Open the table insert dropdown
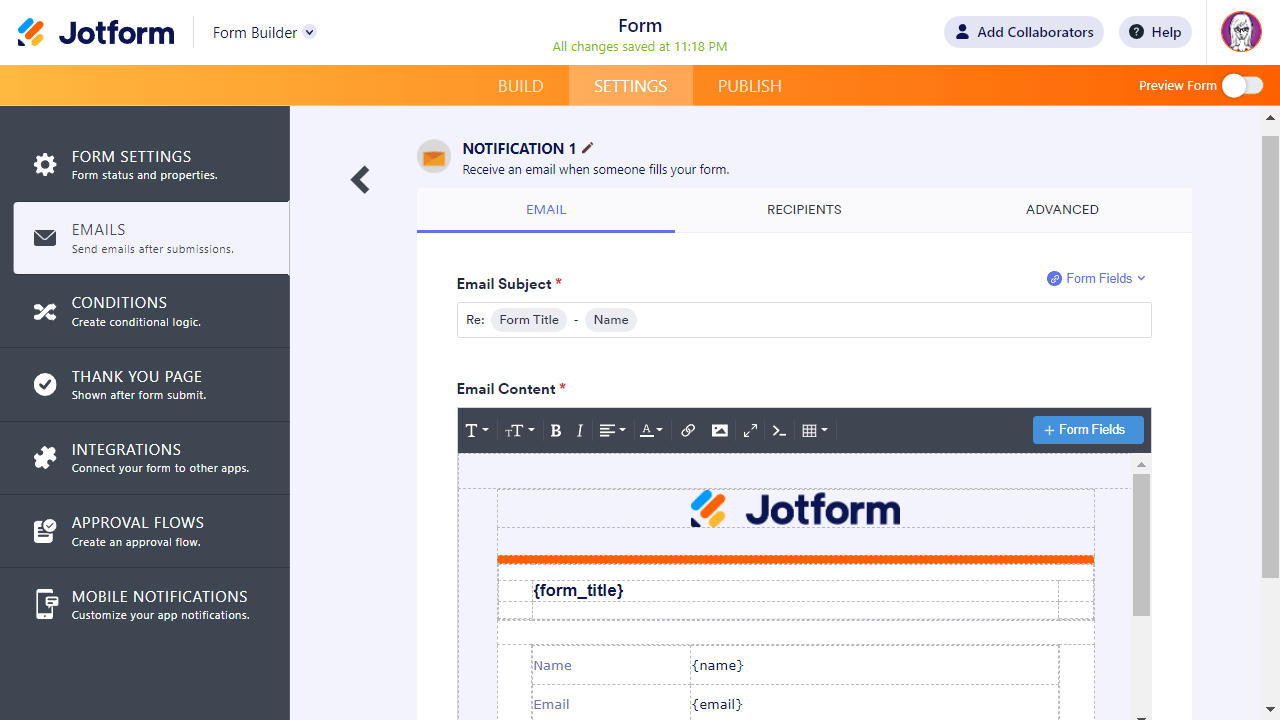Image resolution: width=1280 pixels, height=720 pixels. point(815,431)
